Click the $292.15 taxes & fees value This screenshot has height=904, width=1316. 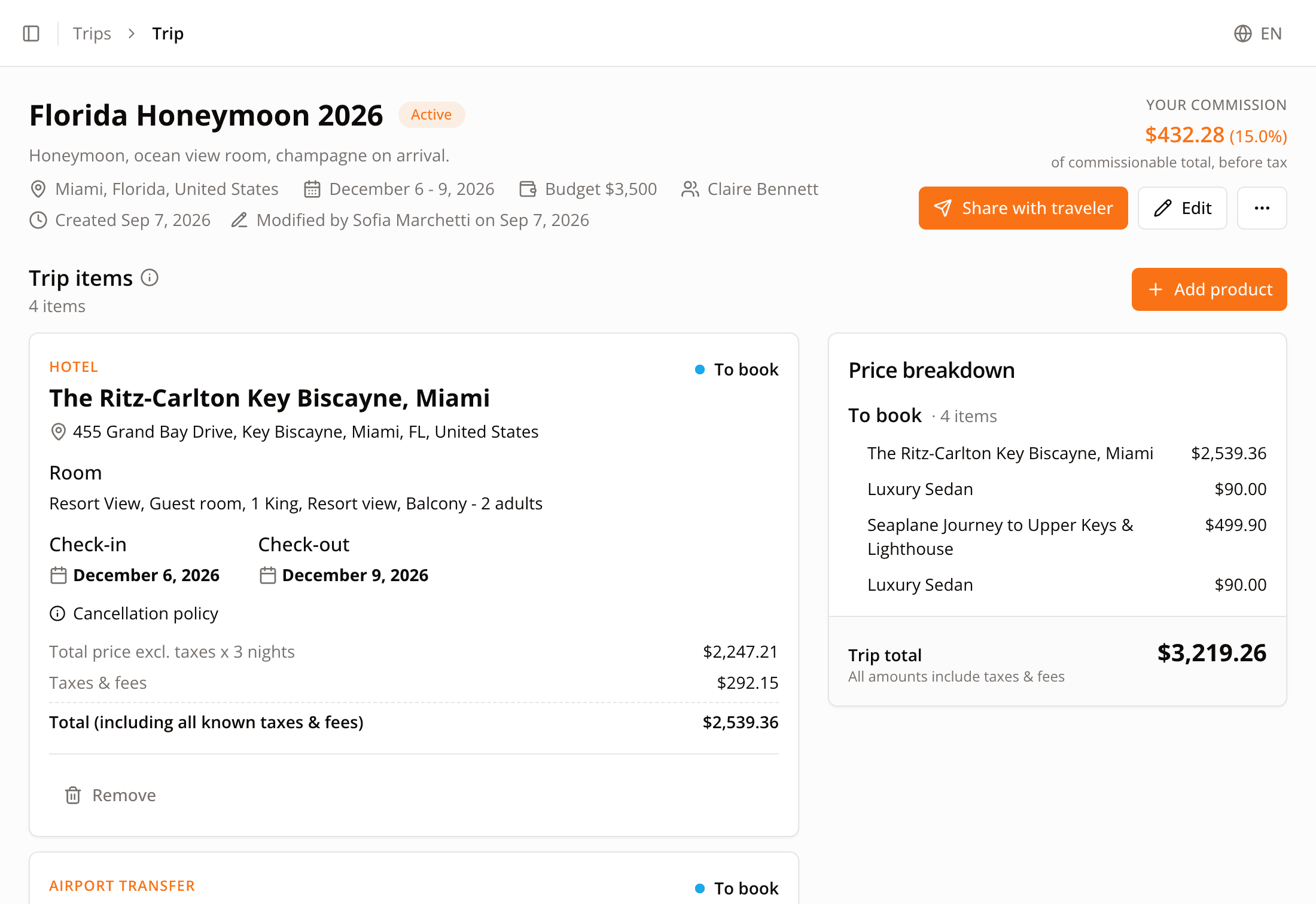(748, 683)
